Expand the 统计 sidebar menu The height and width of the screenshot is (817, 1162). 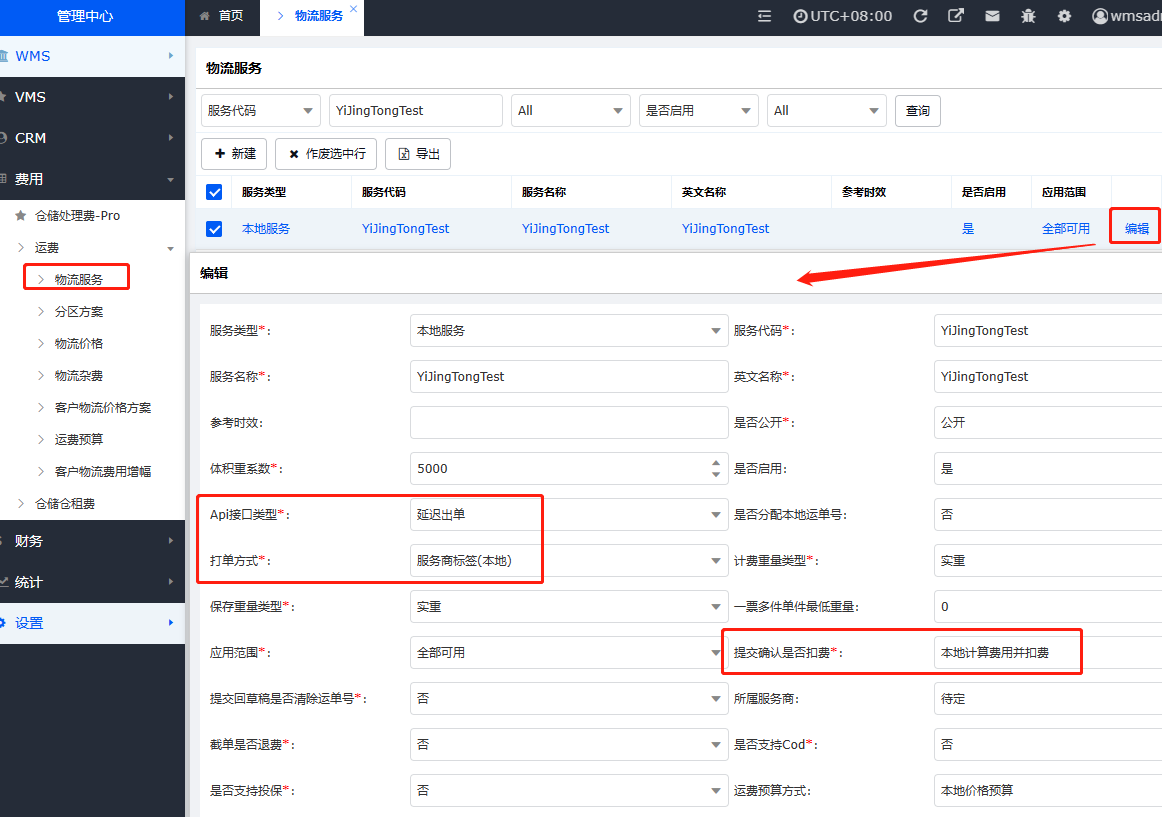[x=93, y=582]
